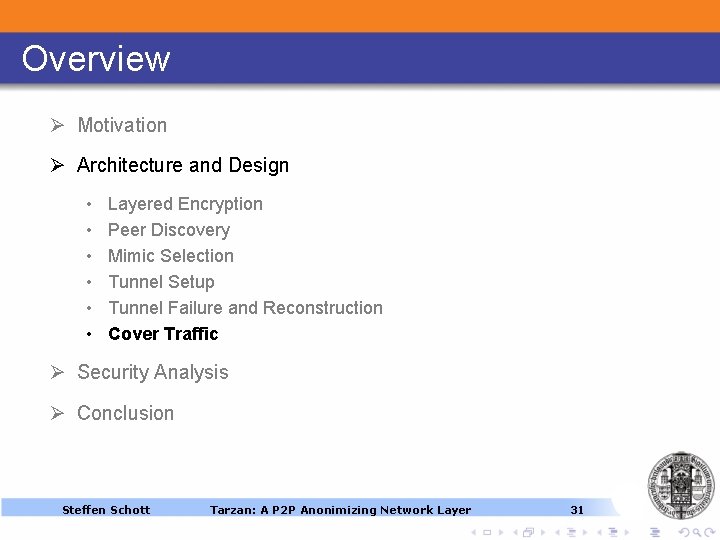
Task: Click the frame stack navigation icon
Action: click(x=529, y=532)
